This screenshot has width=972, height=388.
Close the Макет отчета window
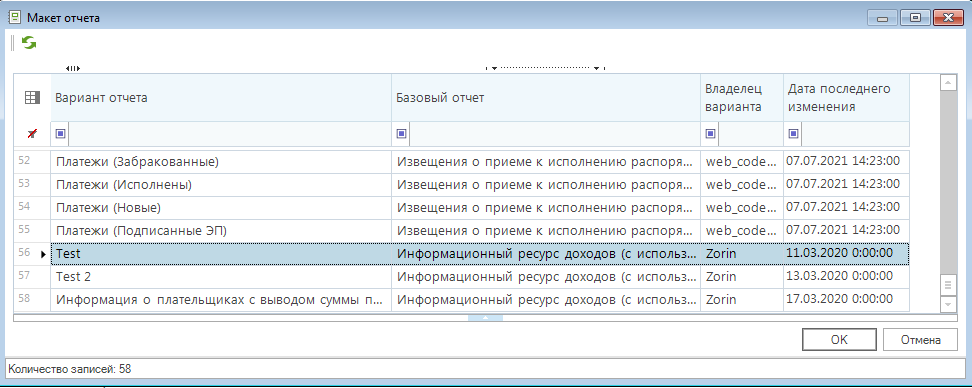click(x=947, y=18)
